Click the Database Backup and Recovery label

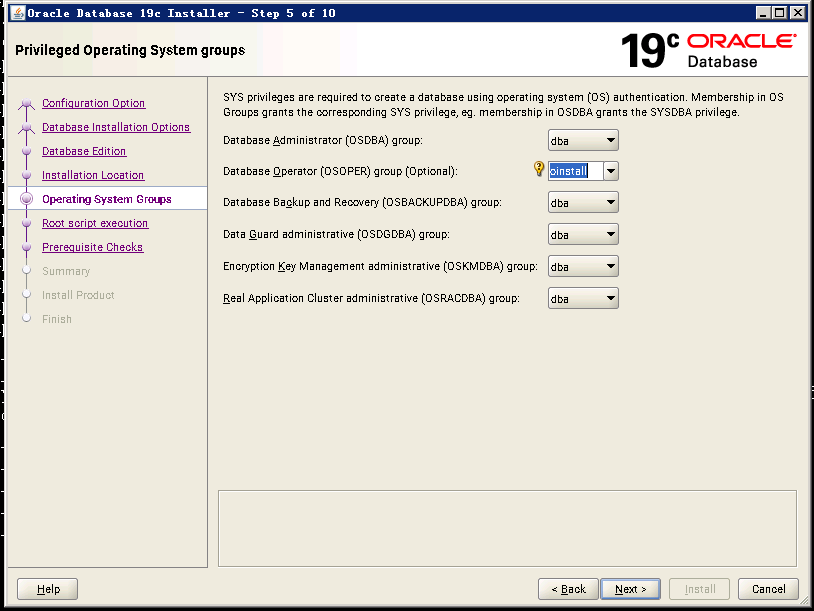pyautogui.click(x=362, y=202)
